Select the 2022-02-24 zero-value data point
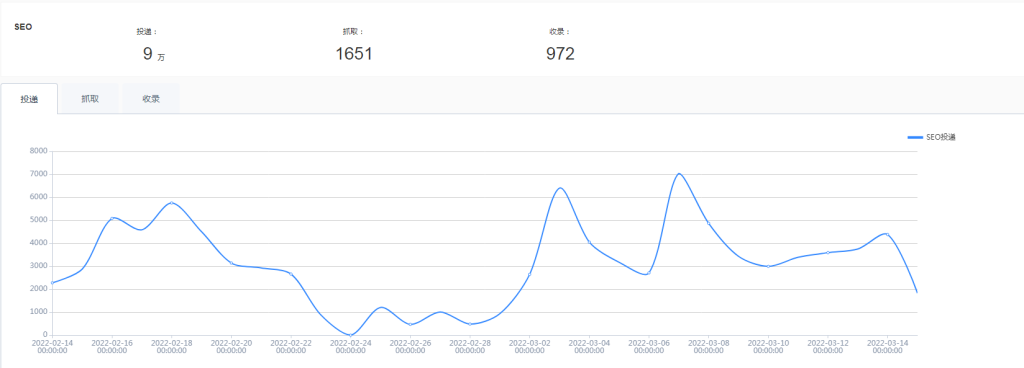The height and width of the screenshot is (368, 1024). [351, 335]
